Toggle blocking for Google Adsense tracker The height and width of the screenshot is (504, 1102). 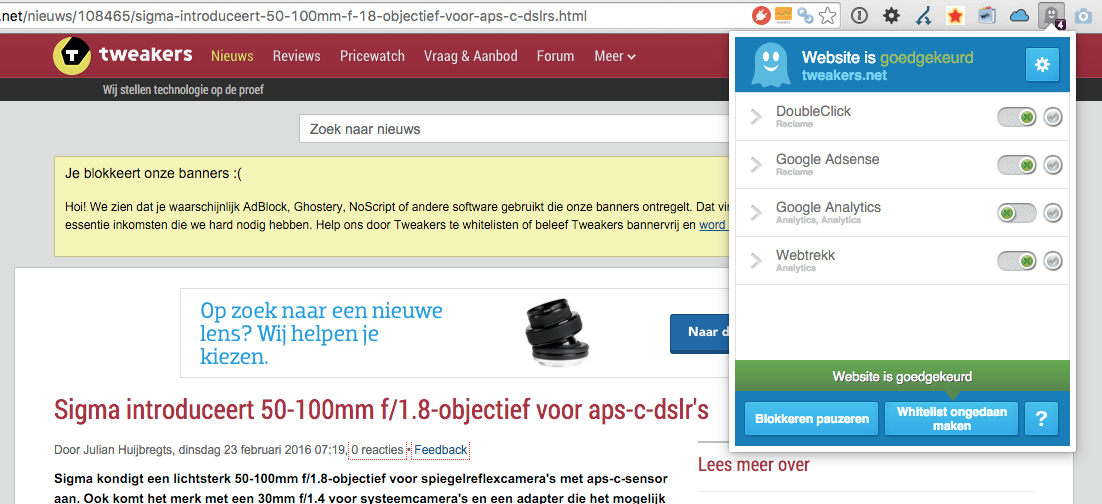[1017, 165]
